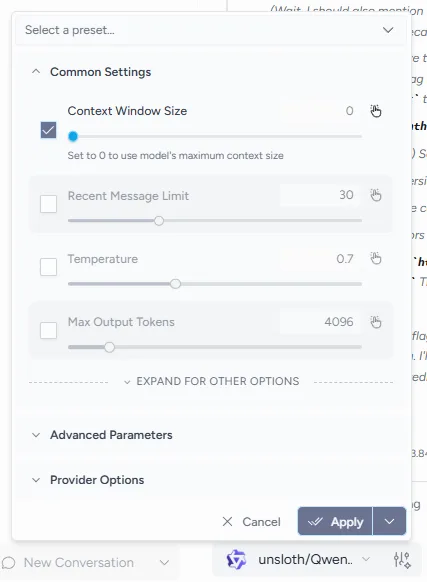Tick the Max Output Tokens checkbox

pyautogui.click(x=48, y=330)
